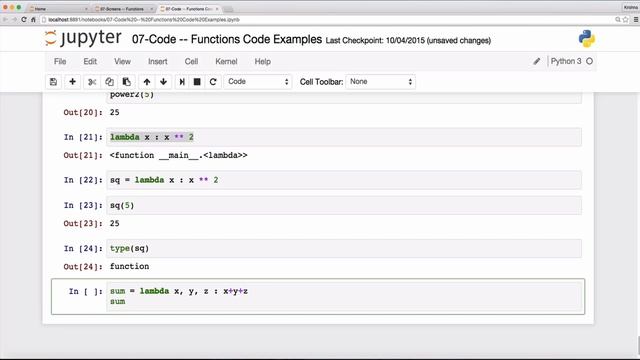
Task: Click the In [24]: prompt label
Action: point(83,249)
